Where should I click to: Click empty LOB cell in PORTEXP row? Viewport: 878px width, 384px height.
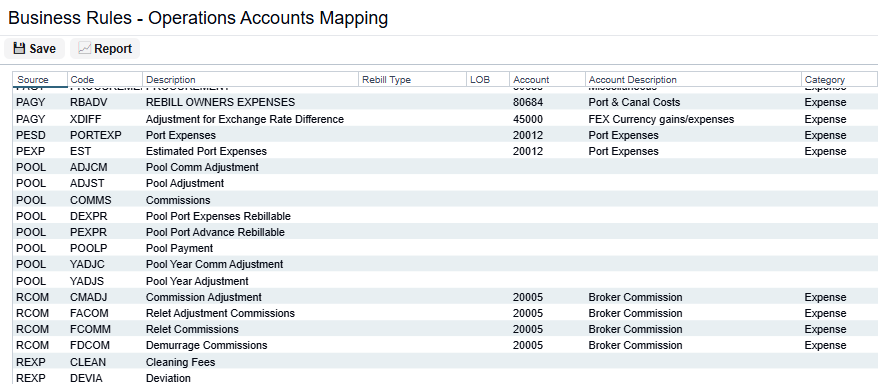click(488, 135)
